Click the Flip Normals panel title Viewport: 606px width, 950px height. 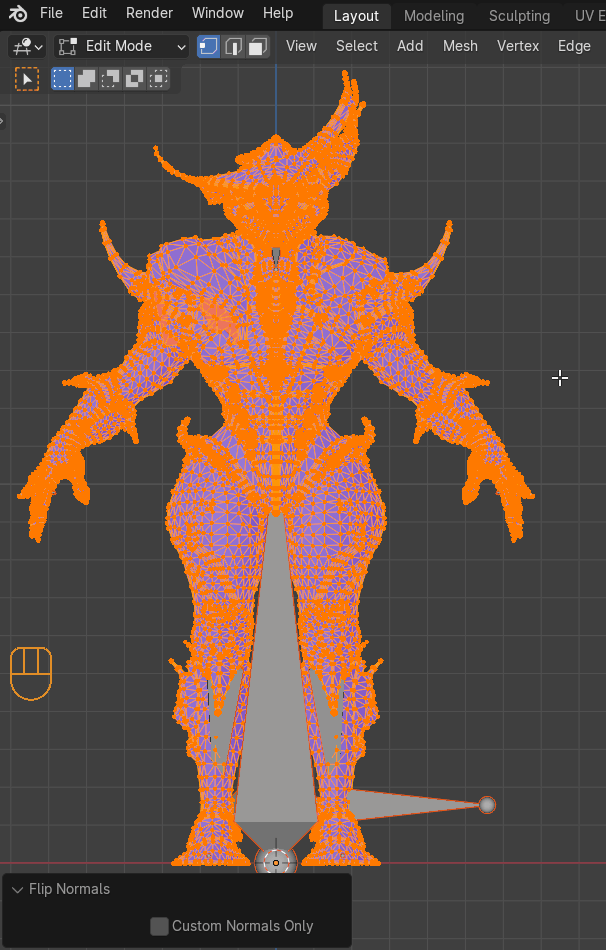[70, 889]
